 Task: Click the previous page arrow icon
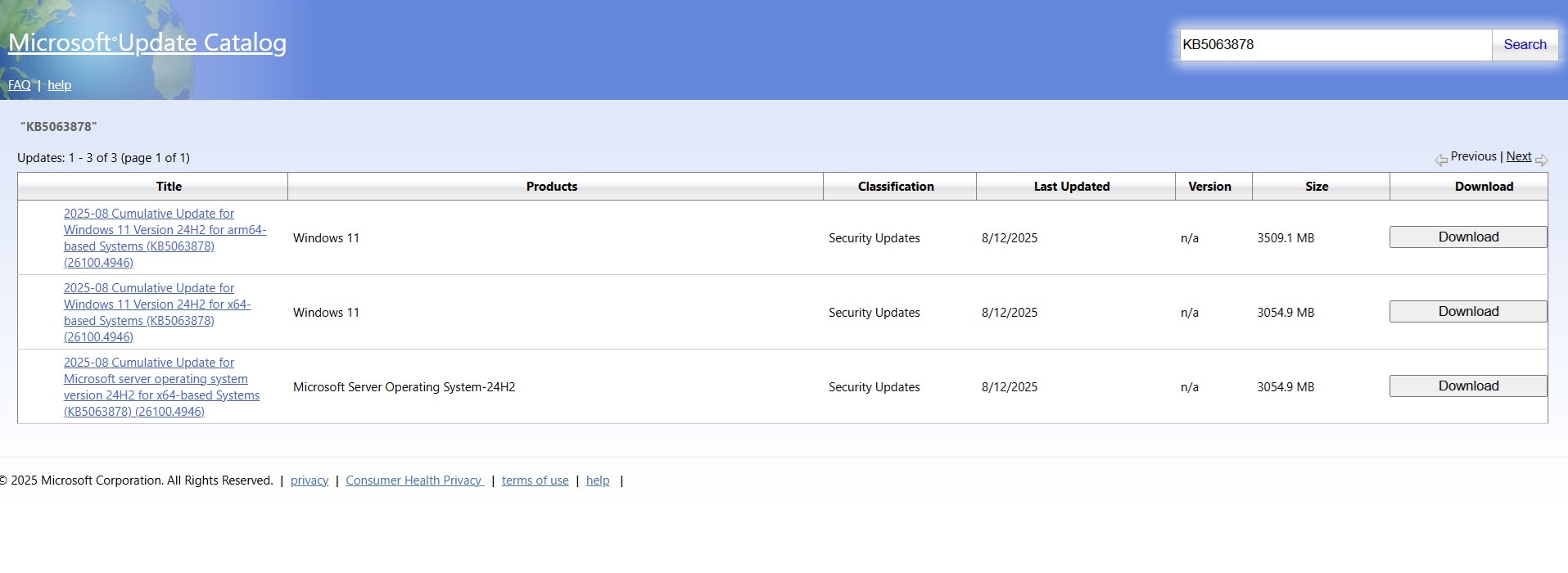1441,160
